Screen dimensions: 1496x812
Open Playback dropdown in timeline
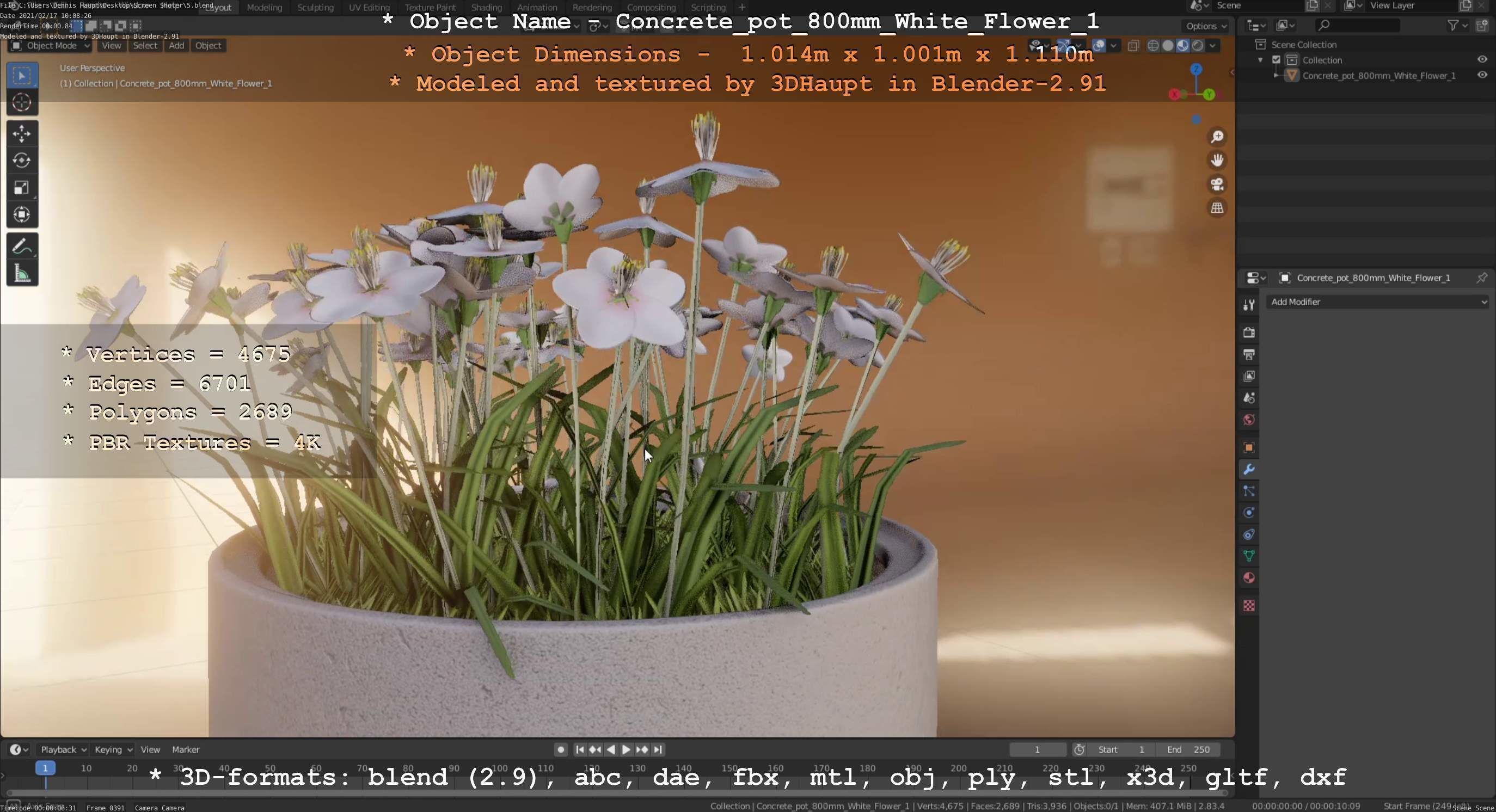pos(63,750)
